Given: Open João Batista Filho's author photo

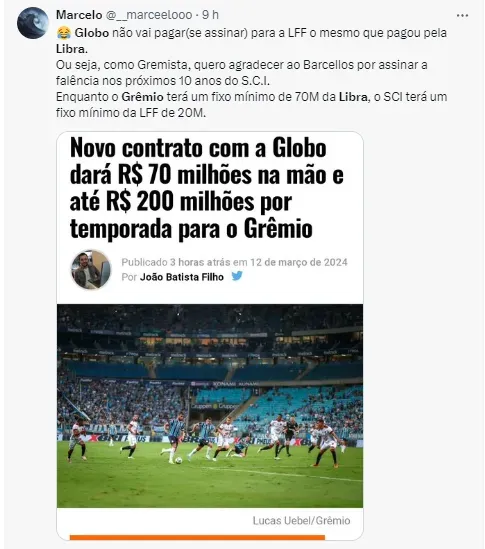Looking at the screenshot, I should 91,270.
